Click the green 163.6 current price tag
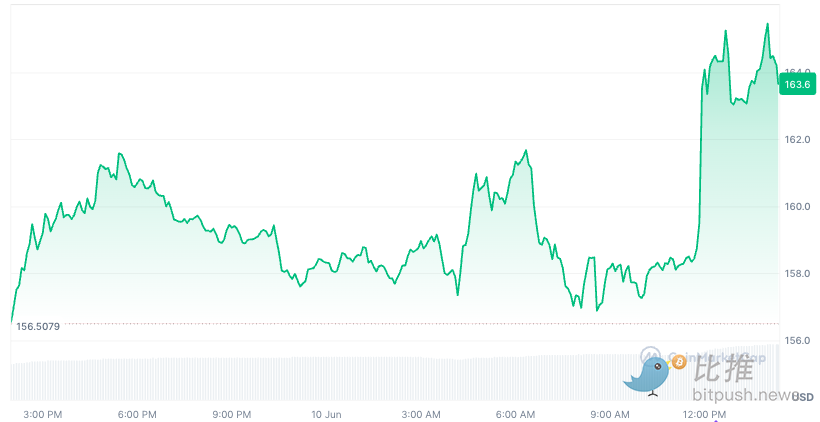820x422 pixels. pos(797,85)
